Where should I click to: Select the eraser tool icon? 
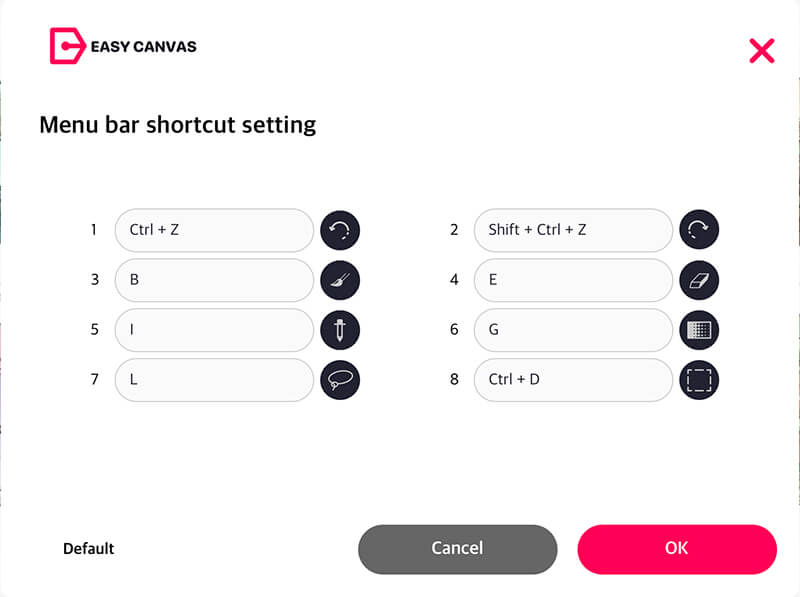tap(699, 280)
